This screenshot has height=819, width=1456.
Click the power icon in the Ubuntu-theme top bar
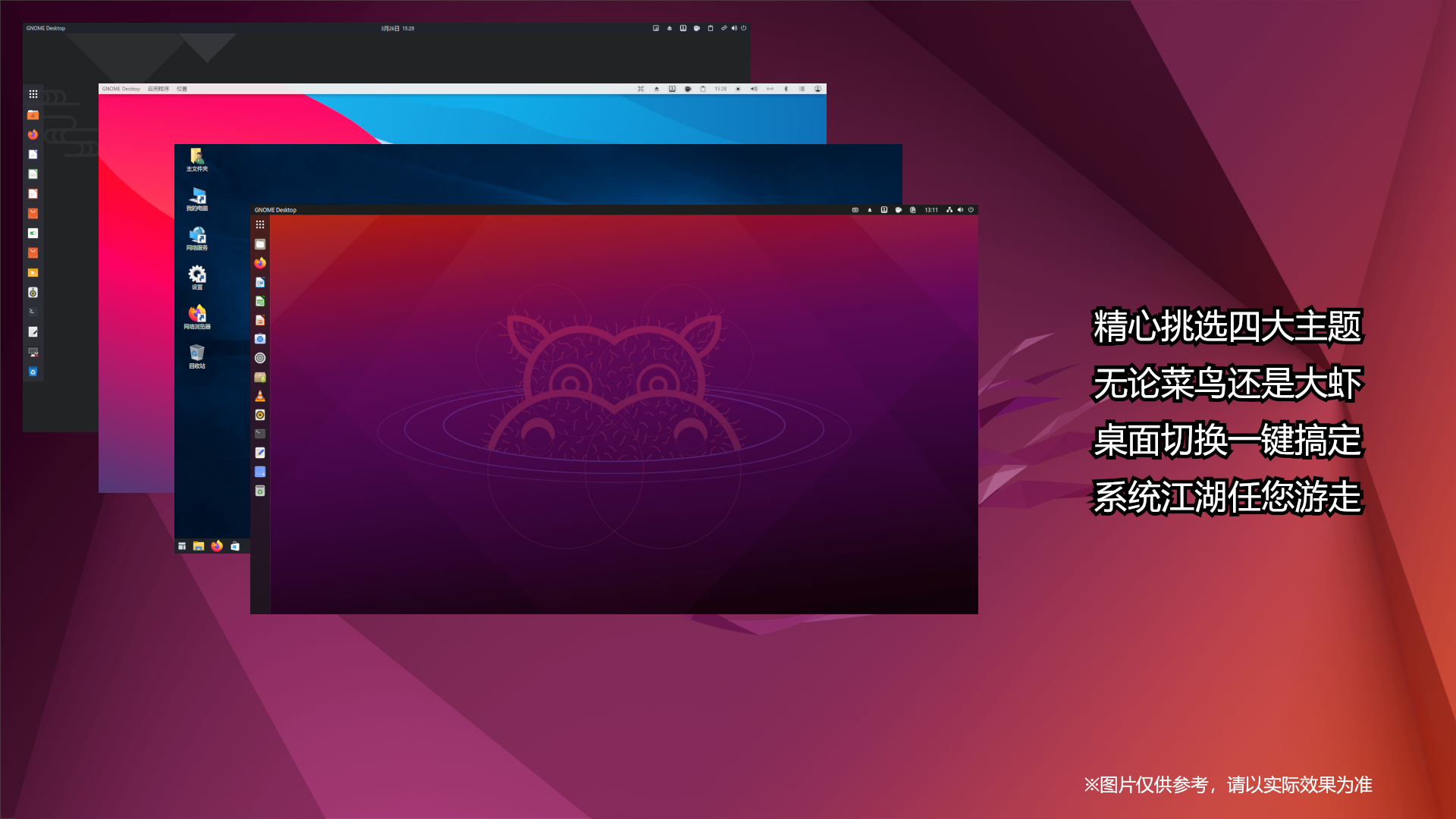(971, 210)
